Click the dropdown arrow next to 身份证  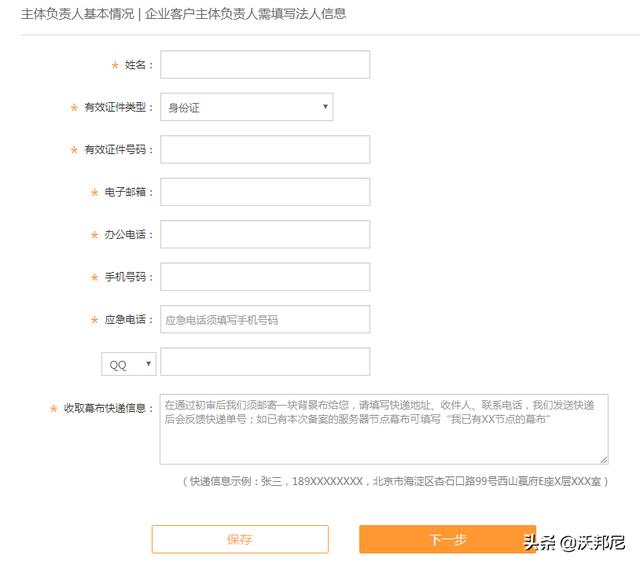pos(325,107)
